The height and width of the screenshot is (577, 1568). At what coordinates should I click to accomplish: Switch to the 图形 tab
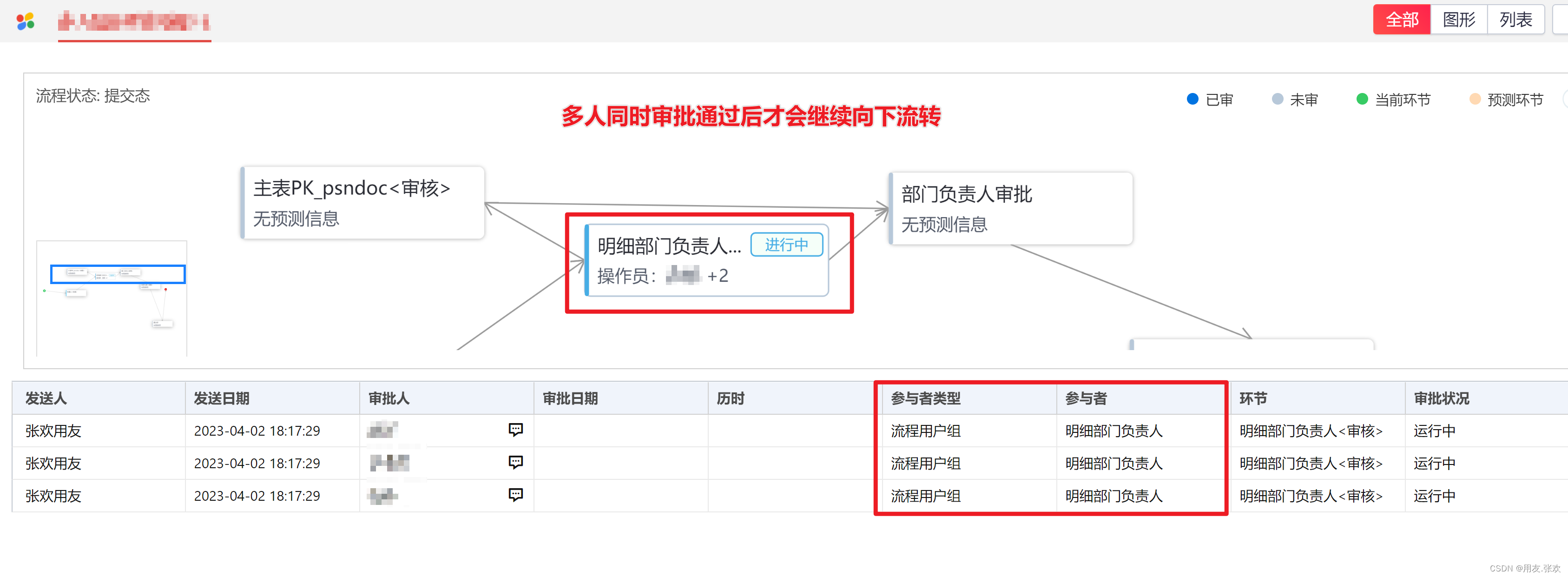pyautogui.click(x=1458, y=20)
